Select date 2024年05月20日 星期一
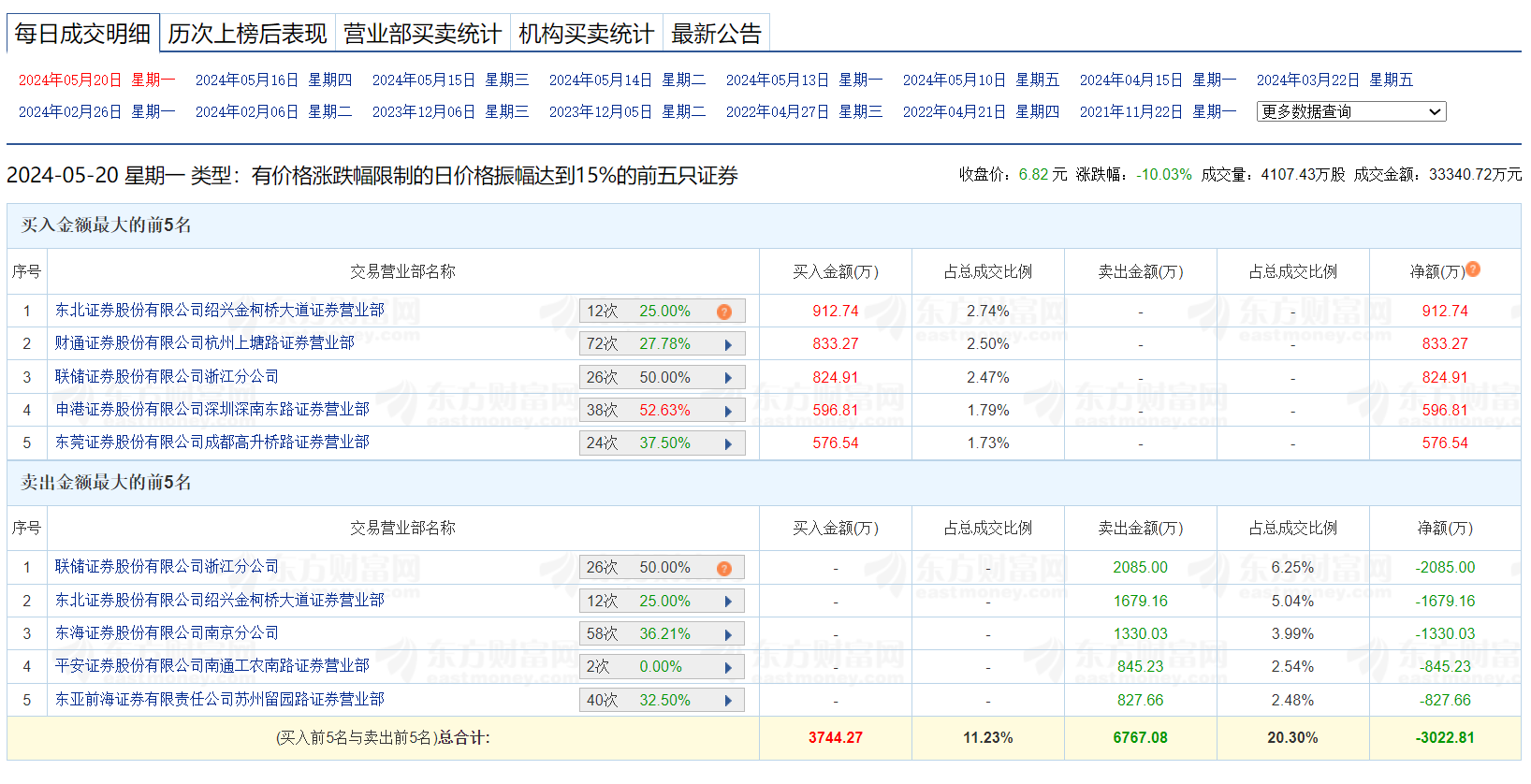This screenshot has width=1531, height=784. point(97,80)
